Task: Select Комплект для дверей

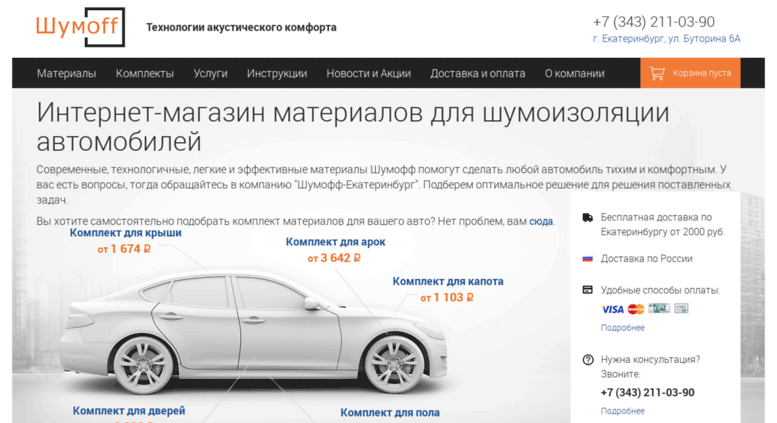Action: click(129, 411)
